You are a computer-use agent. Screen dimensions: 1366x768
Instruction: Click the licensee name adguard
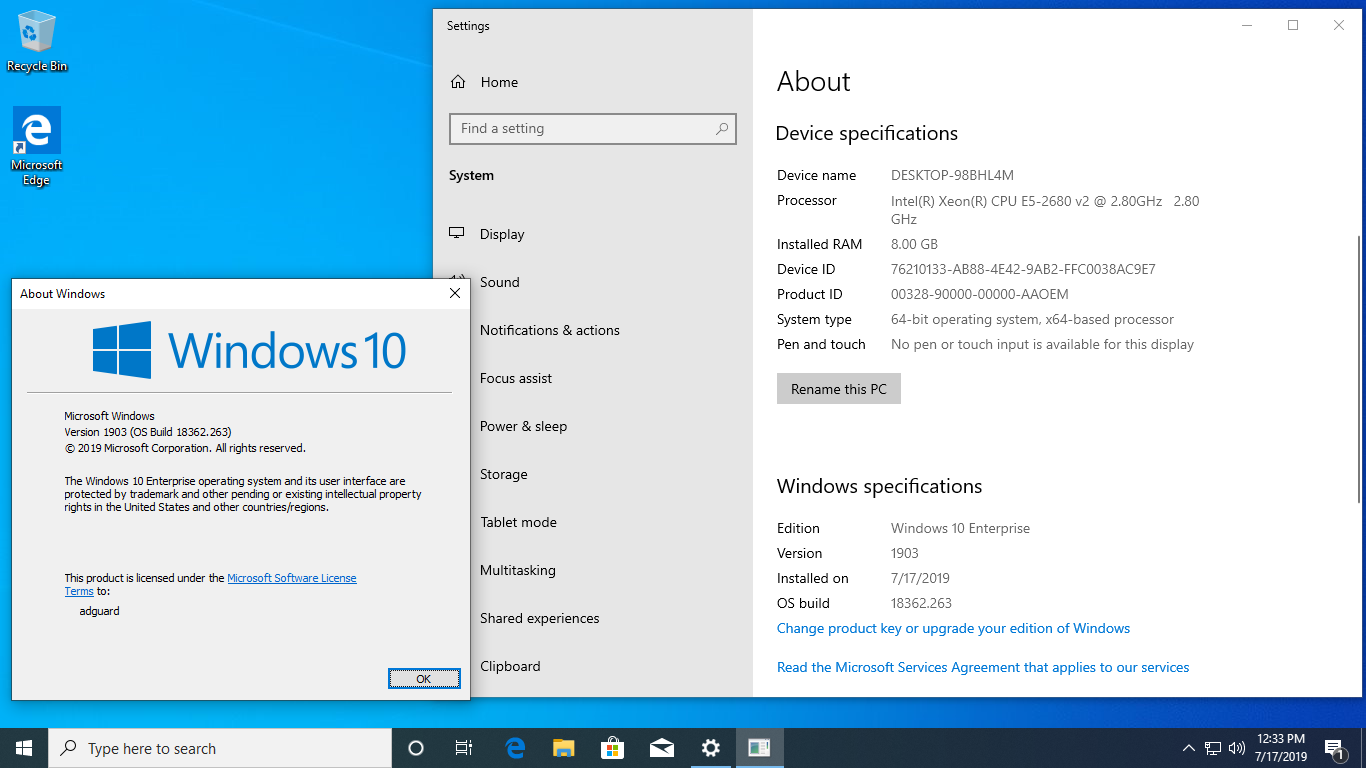[x=99, y=610]
